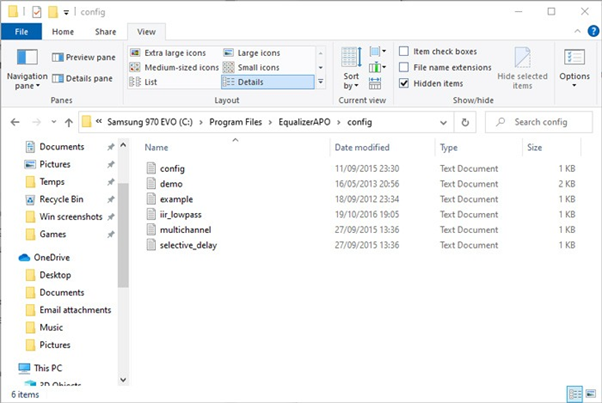Viewport: 602px width, 403px height.
Task: Switch to Medium-sized icons layout
Action: 174,68
